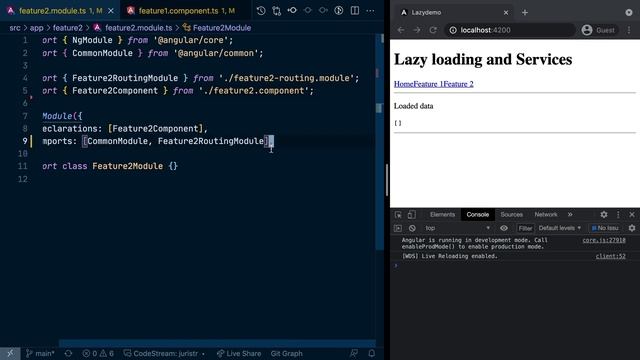
Task: Close the feature2.module.ts tab
Action: (111, 11)
